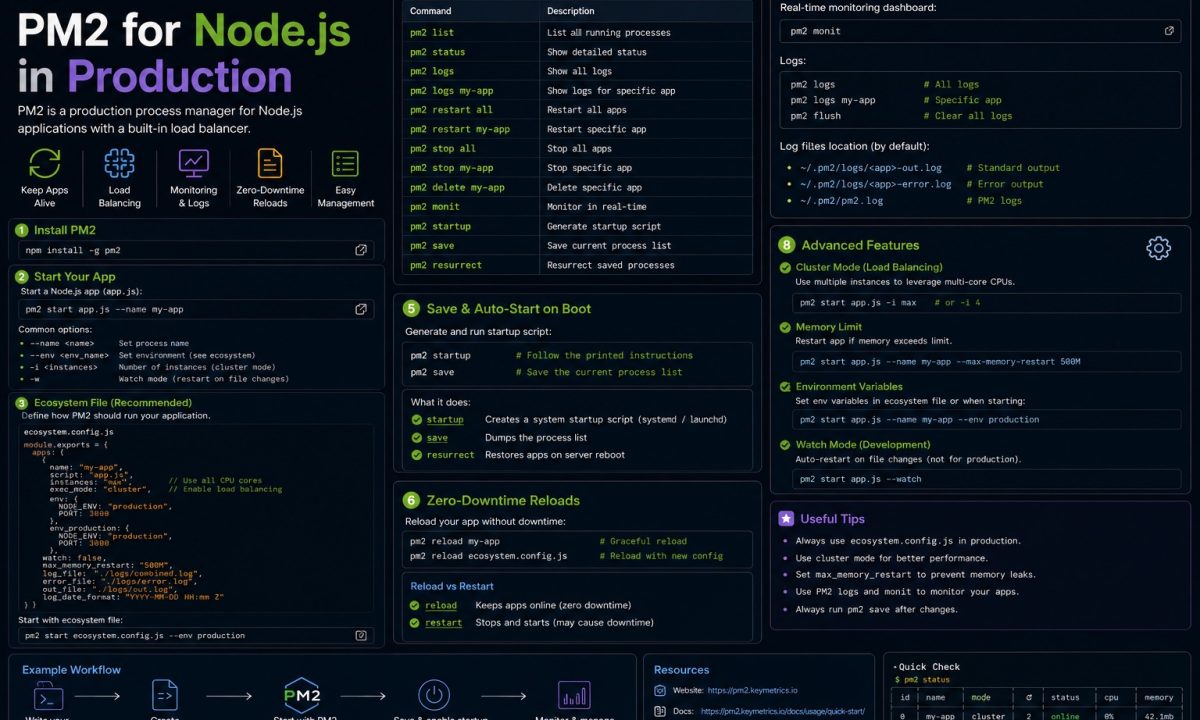The height and width of the screenshot is (720, 1200).
Task: Click the terminal icon in Example Workflow
Action: [50, 696]
